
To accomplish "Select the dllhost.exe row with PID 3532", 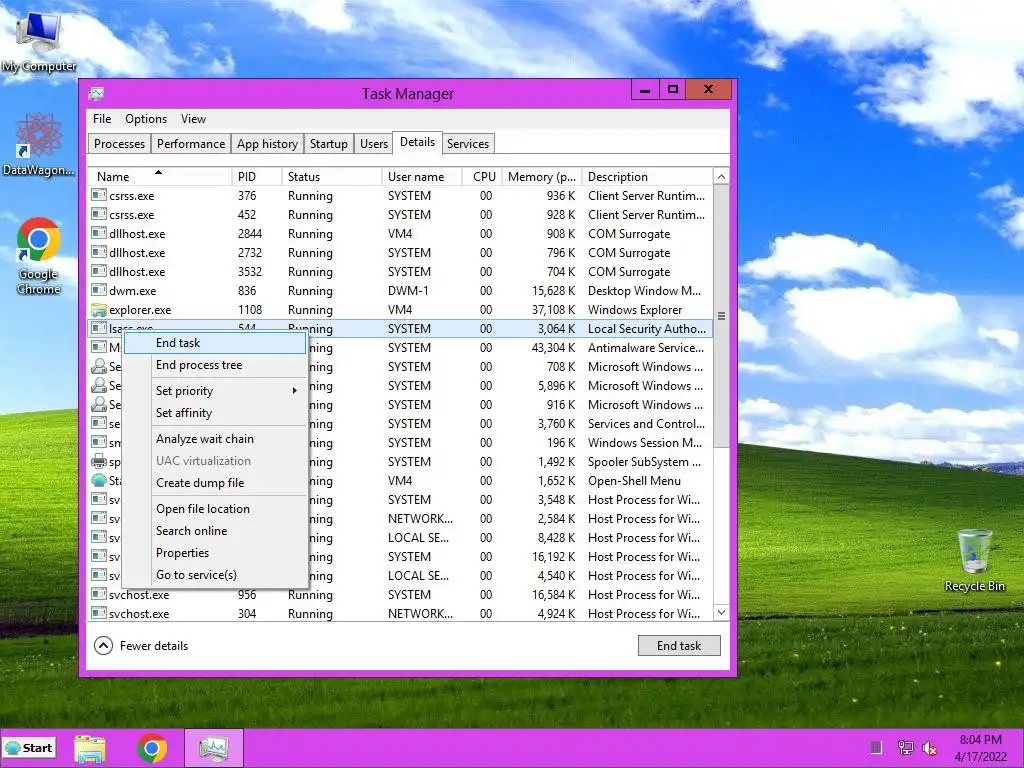I will click(x=400, y=272).
